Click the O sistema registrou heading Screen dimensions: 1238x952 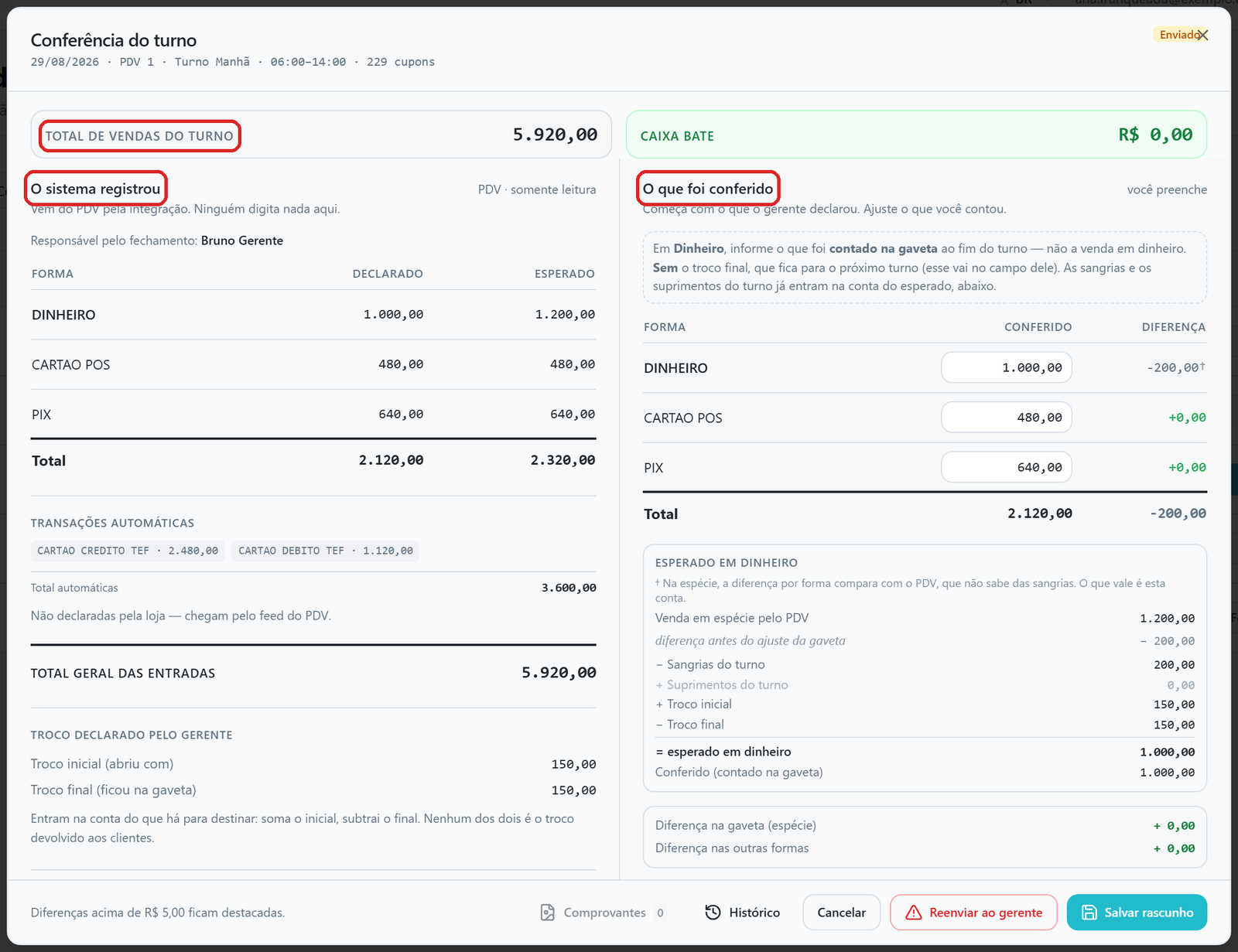(95, 189)
